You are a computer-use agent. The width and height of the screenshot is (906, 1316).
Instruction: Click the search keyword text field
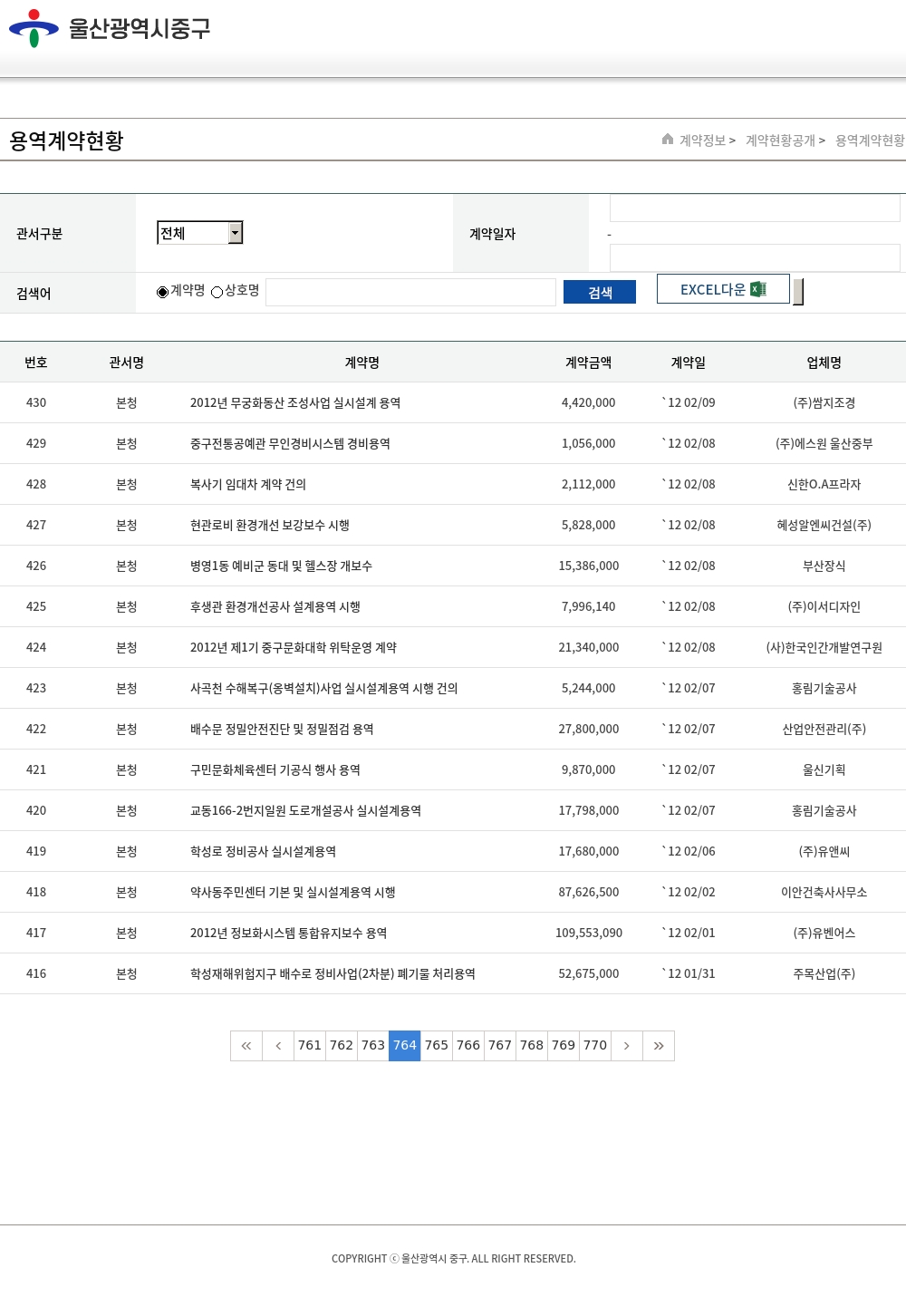tap(410, 292)
